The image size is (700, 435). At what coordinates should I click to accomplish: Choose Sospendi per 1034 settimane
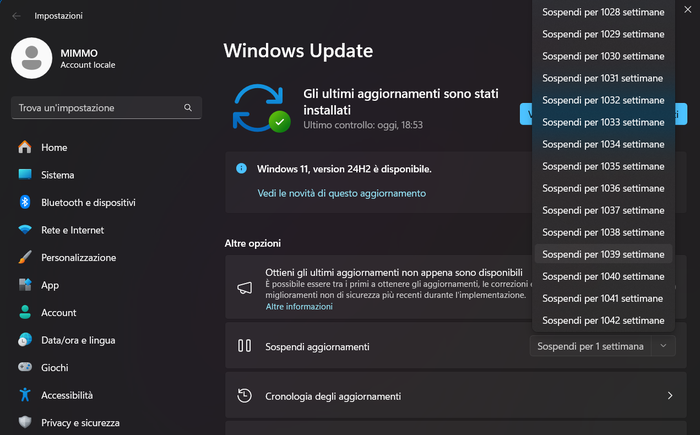[x=603, y=144]
